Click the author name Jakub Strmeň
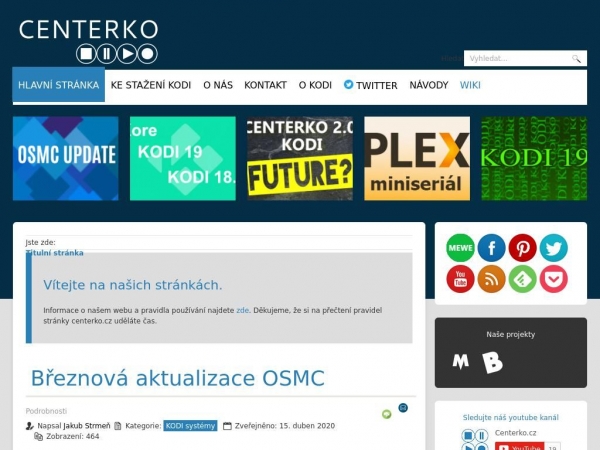The width and height of the screenshot is (600, 450). (x=87, y=426)
